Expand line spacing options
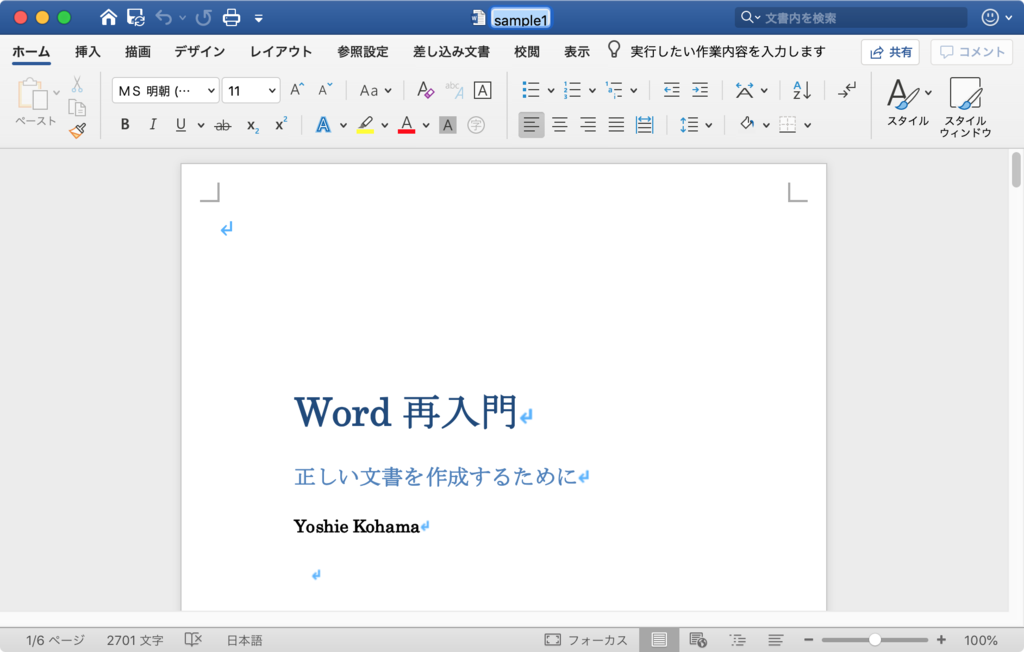This screenshot has height=652, width=1024. 709,125
